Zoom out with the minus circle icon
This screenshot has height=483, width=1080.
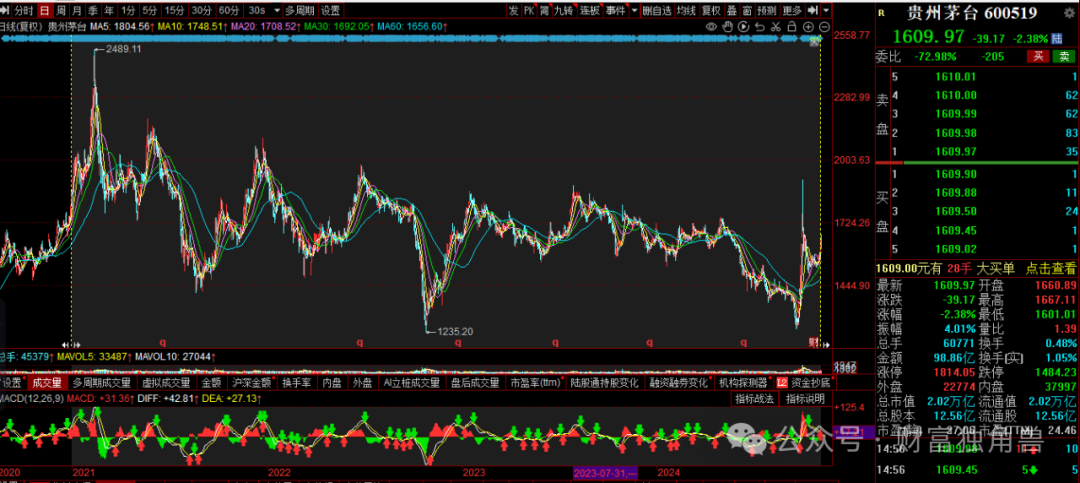coord(824,27)
